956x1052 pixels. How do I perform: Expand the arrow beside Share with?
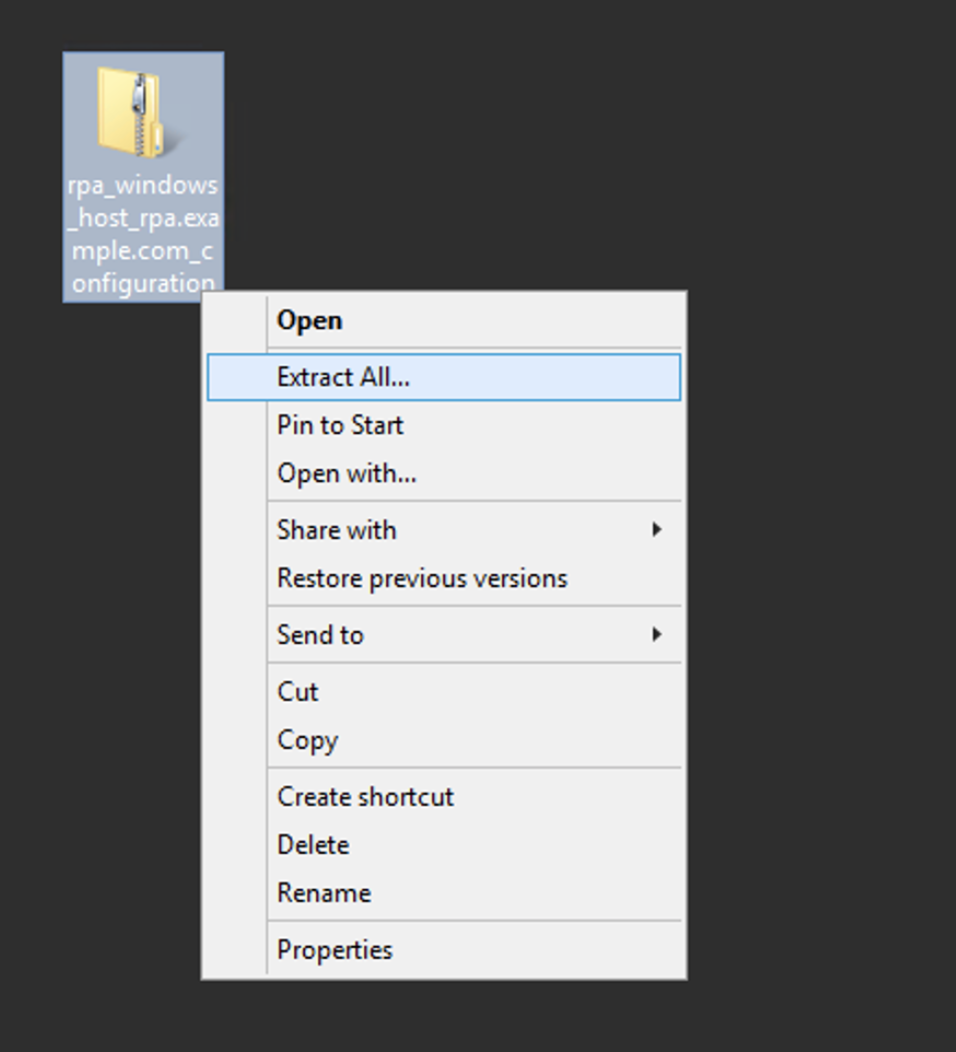coord(657,530)
